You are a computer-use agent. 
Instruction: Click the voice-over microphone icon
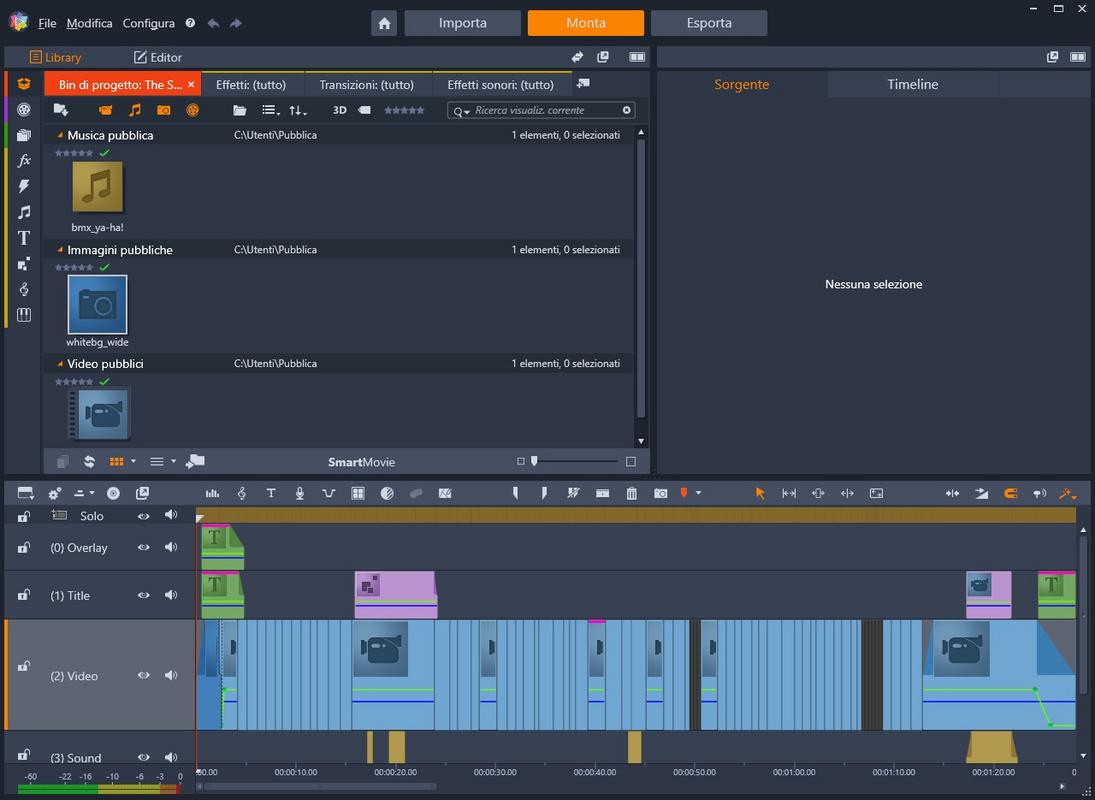300,494
